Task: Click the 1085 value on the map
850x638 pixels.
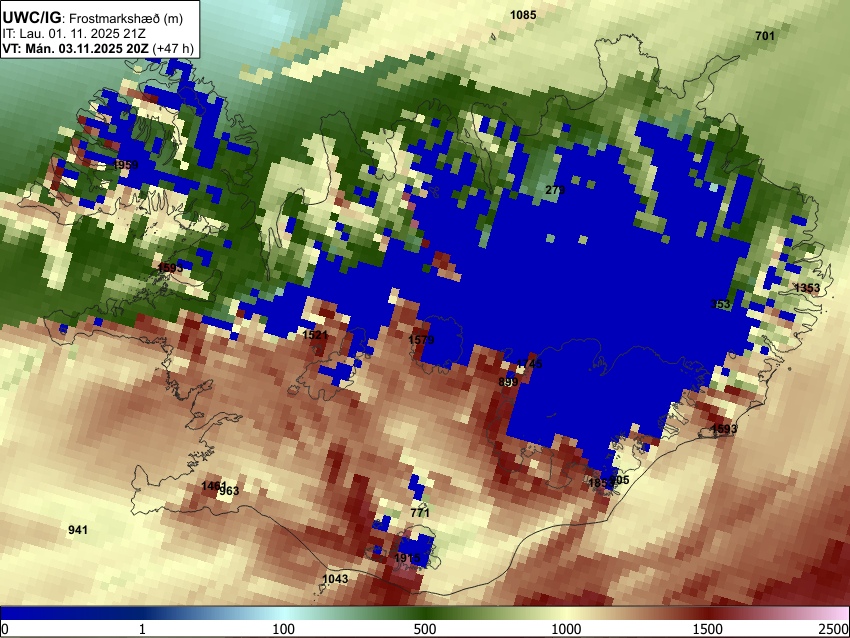Action: click(523, 15)
